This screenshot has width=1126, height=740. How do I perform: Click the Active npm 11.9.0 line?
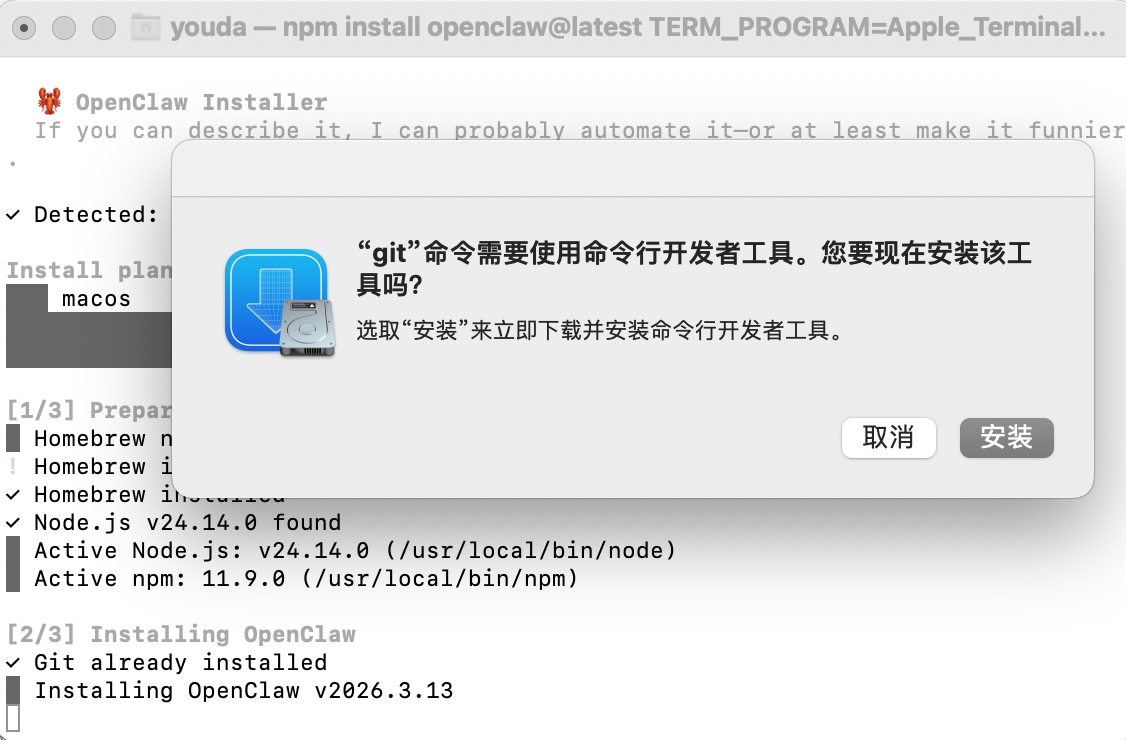(306, 579)
